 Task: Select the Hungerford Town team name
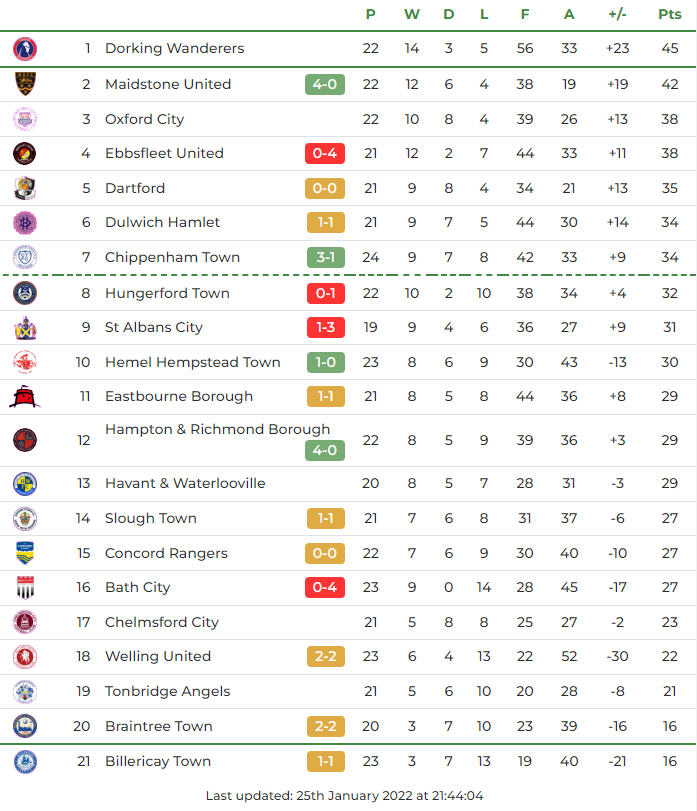pyautogui.click(x=167, y=293)
